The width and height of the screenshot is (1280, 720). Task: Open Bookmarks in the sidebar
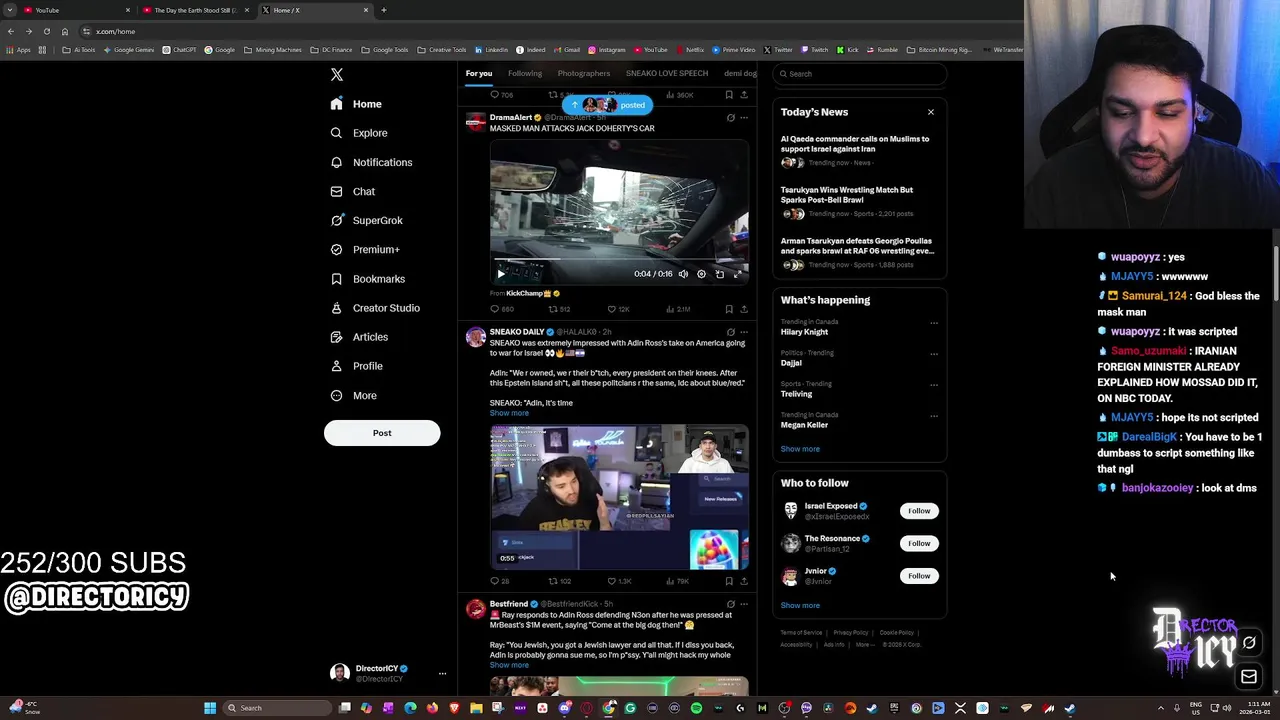pyautogui.click(x=368, y=279)
